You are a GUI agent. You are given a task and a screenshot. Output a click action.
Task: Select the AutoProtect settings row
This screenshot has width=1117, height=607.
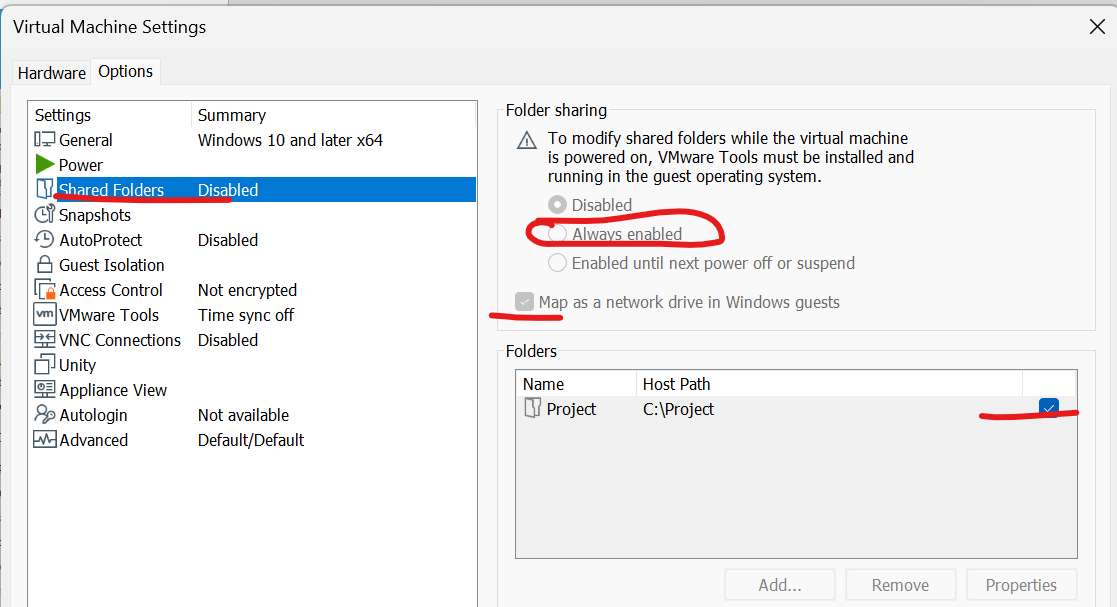[x=252, y=239]
